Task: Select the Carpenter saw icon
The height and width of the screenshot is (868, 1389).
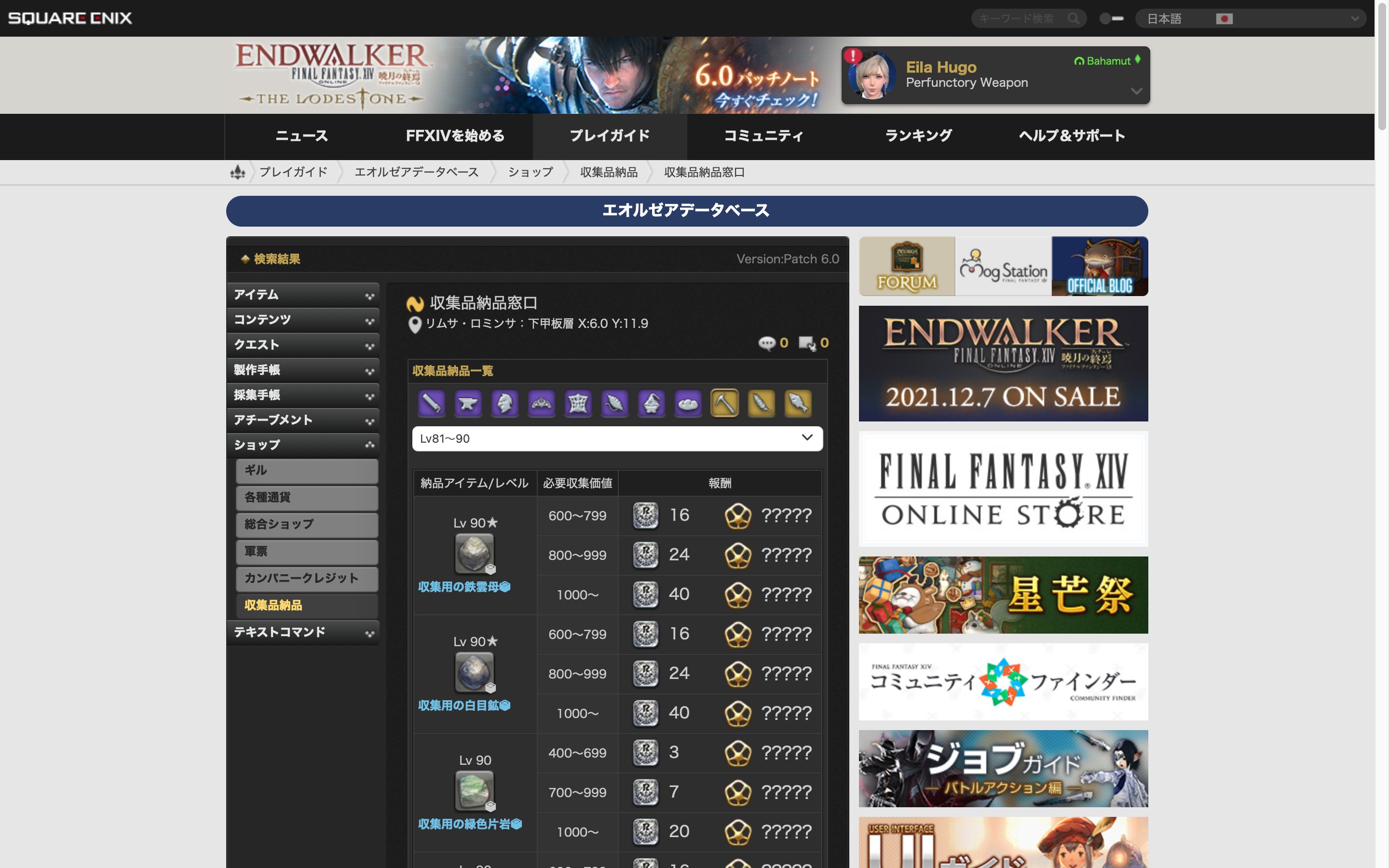Action: click(431, 403)
